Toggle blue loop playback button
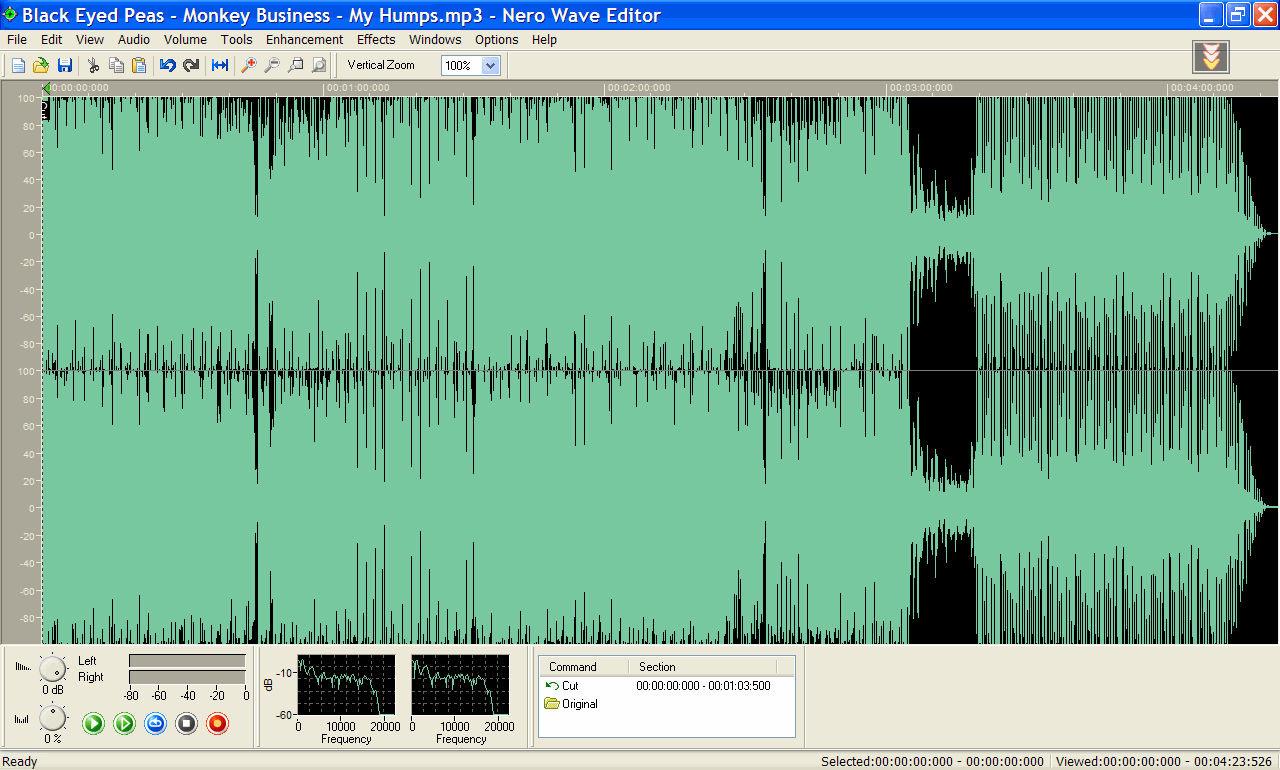This screenshot has width=1280, height=770. (155, 723)
